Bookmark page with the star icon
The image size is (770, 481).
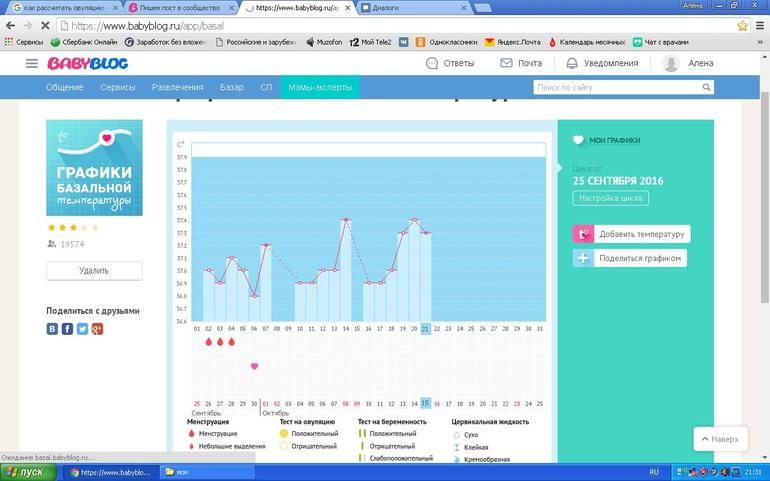(742, 25)
